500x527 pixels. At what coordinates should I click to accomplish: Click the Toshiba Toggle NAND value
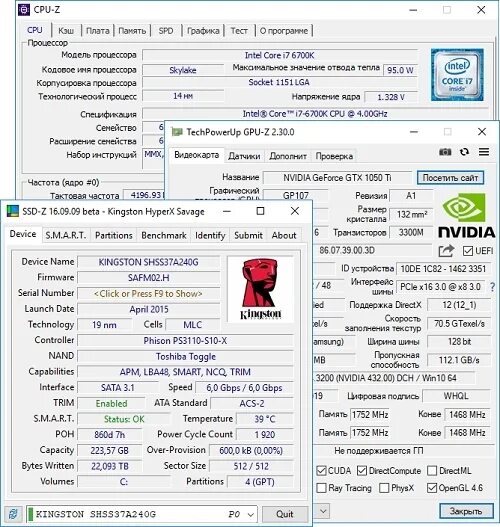(185, 357)
